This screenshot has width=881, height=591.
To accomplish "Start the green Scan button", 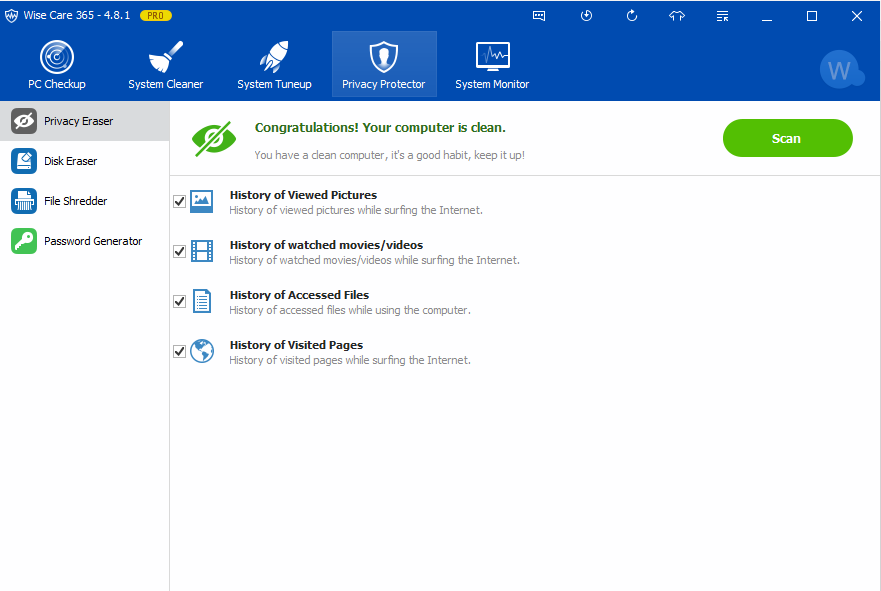I will 787,138.
